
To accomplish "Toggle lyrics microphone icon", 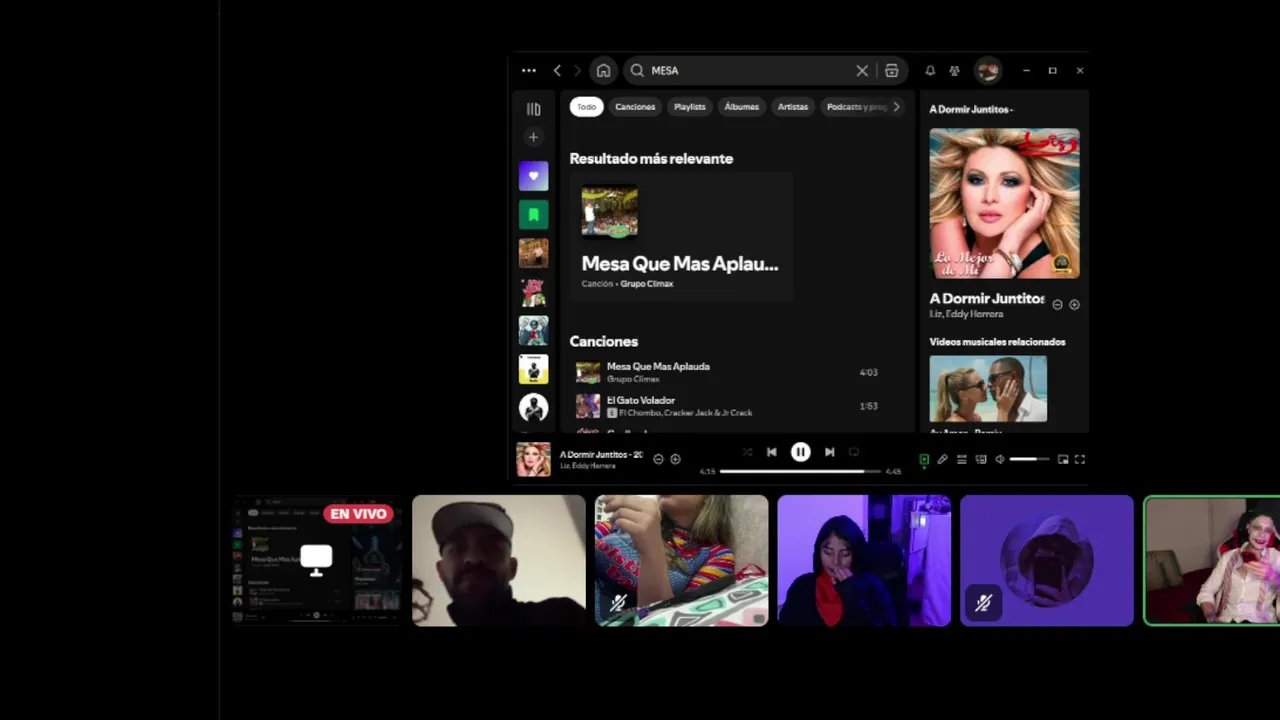I will [942, 459].
